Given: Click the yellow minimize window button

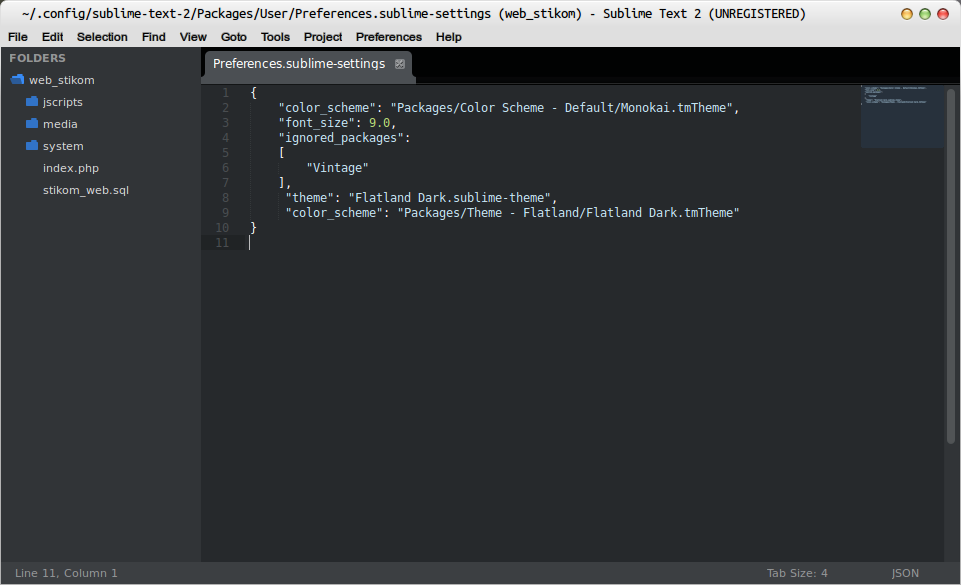Looking at the screenshot, I should (905, 14).
